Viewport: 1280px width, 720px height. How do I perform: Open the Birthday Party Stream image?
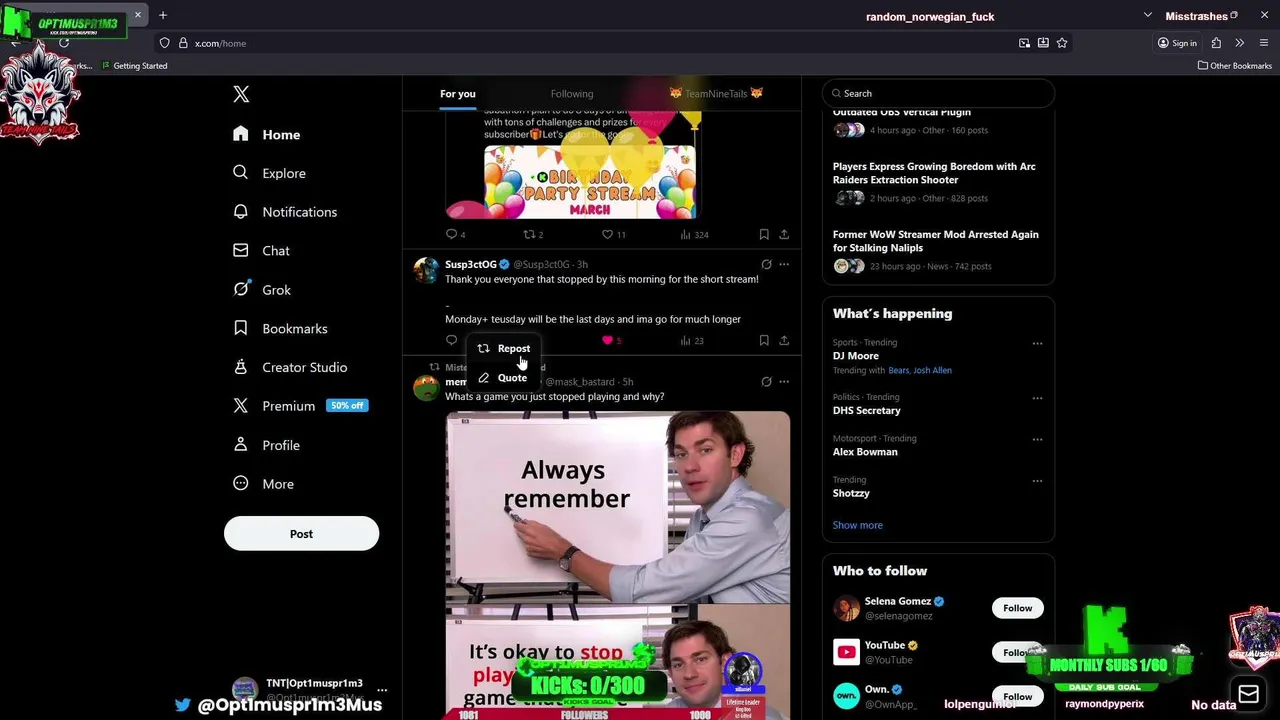pyautogui.click(x=590, y=182)
